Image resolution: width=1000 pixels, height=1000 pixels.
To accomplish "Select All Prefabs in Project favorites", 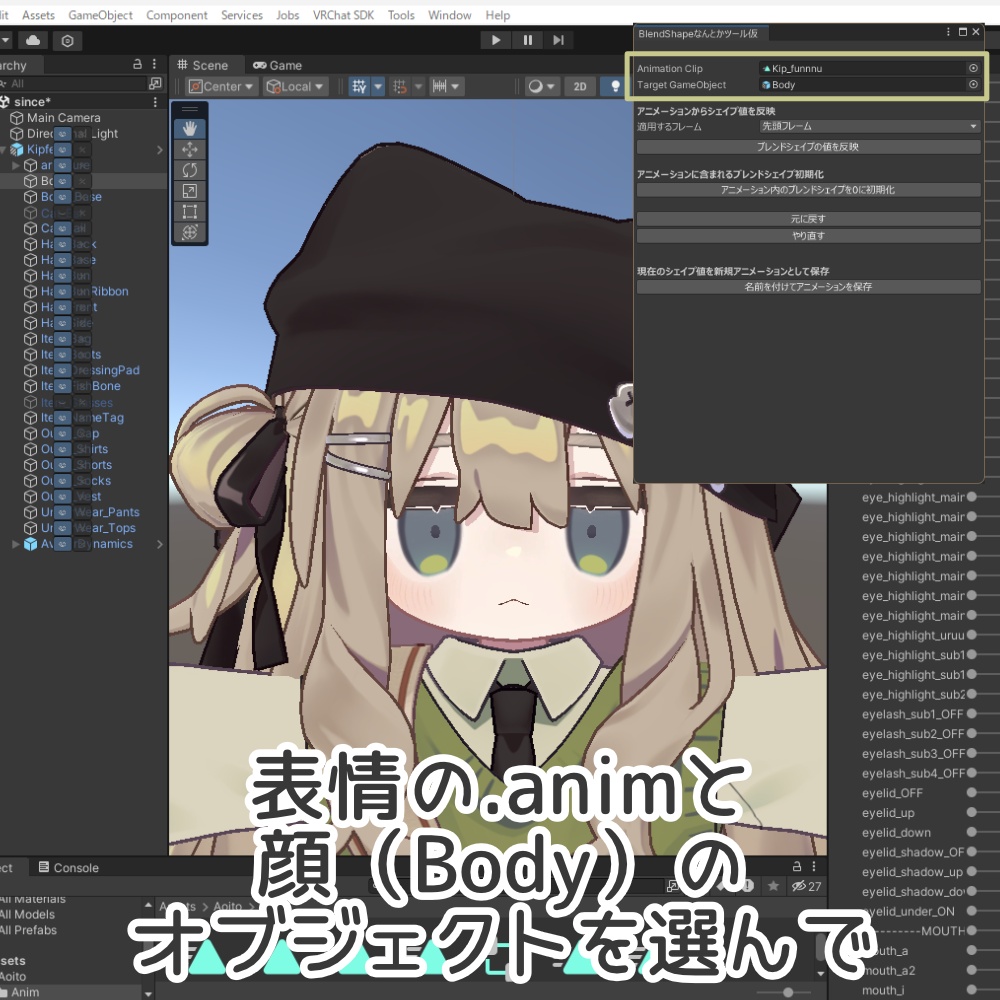I will click(x=28, y=930).
